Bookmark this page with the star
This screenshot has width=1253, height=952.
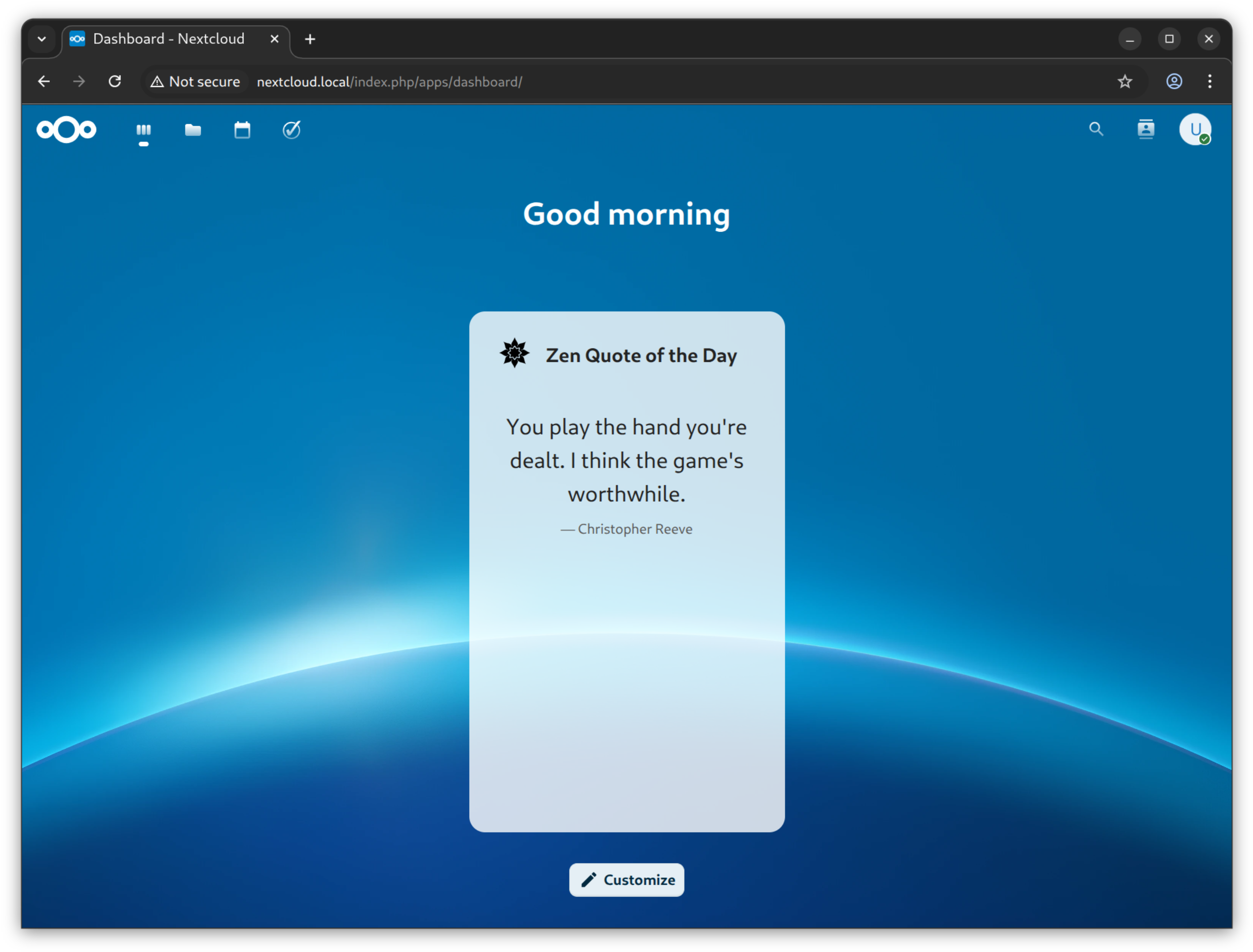[x=1124, y=81]
